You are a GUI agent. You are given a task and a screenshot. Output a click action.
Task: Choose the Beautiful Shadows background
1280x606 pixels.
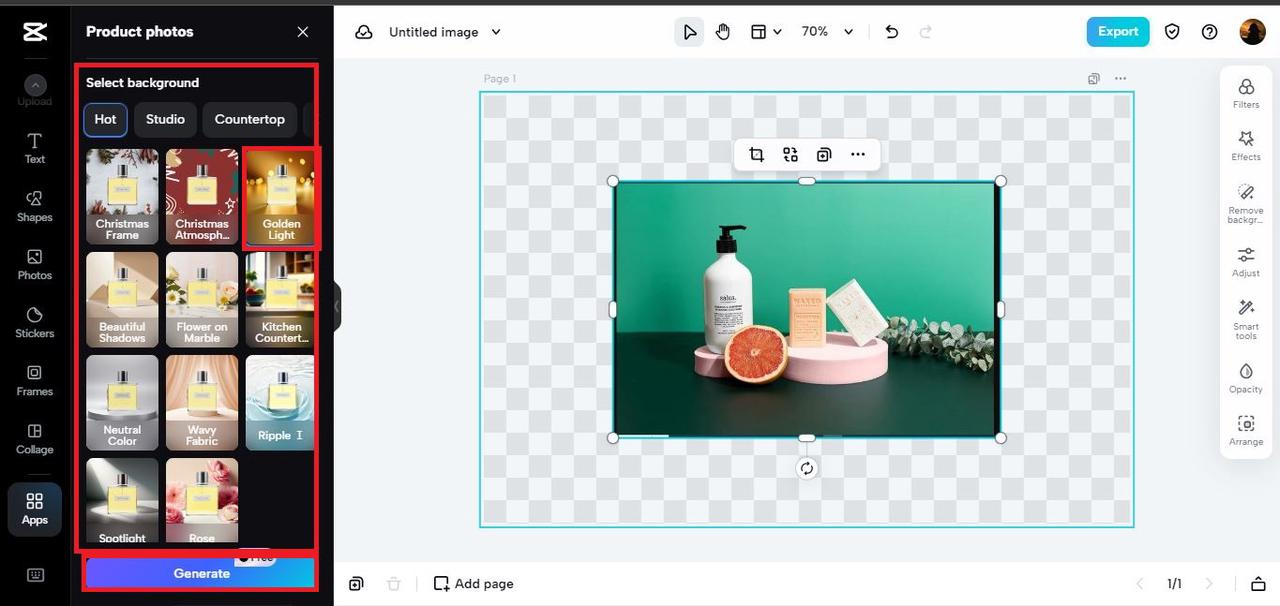click(x=122, y=299)
